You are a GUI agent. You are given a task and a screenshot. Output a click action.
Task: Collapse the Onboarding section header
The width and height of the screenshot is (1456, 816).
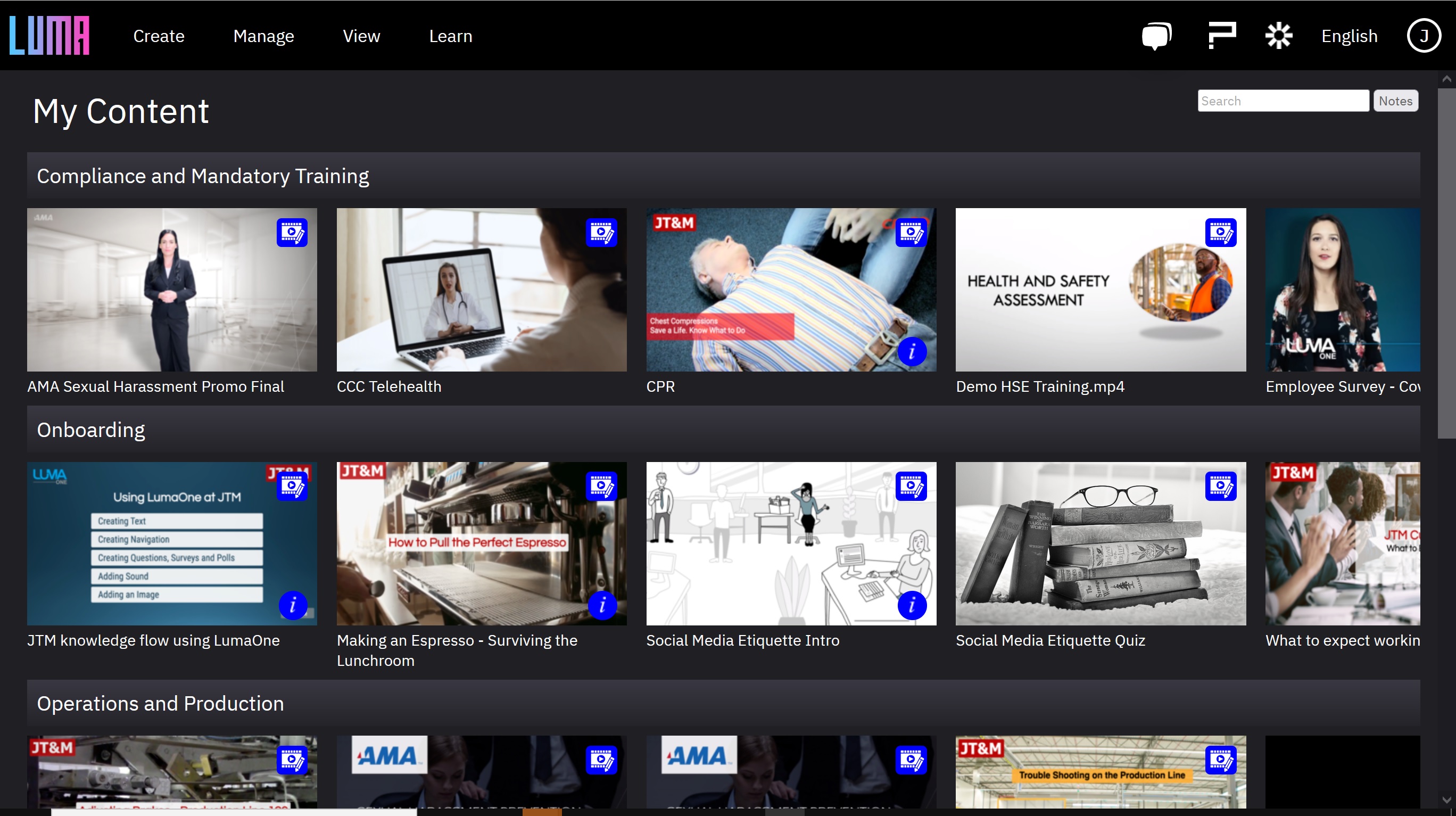pyautogui.click(x=90, y=429)
